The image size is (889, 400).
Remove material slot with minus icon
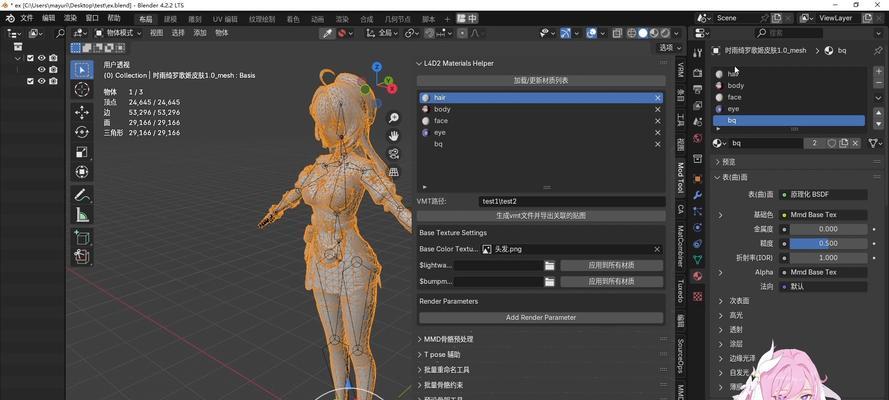(878, 84)
